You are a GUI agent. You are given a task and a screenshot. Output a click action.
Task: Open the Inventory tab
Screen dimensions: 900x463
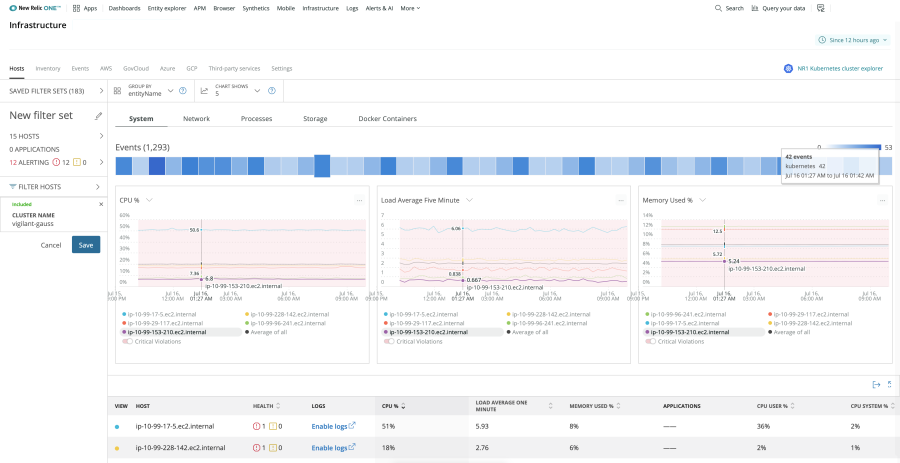pyautogui.click(x=48, y=69)
